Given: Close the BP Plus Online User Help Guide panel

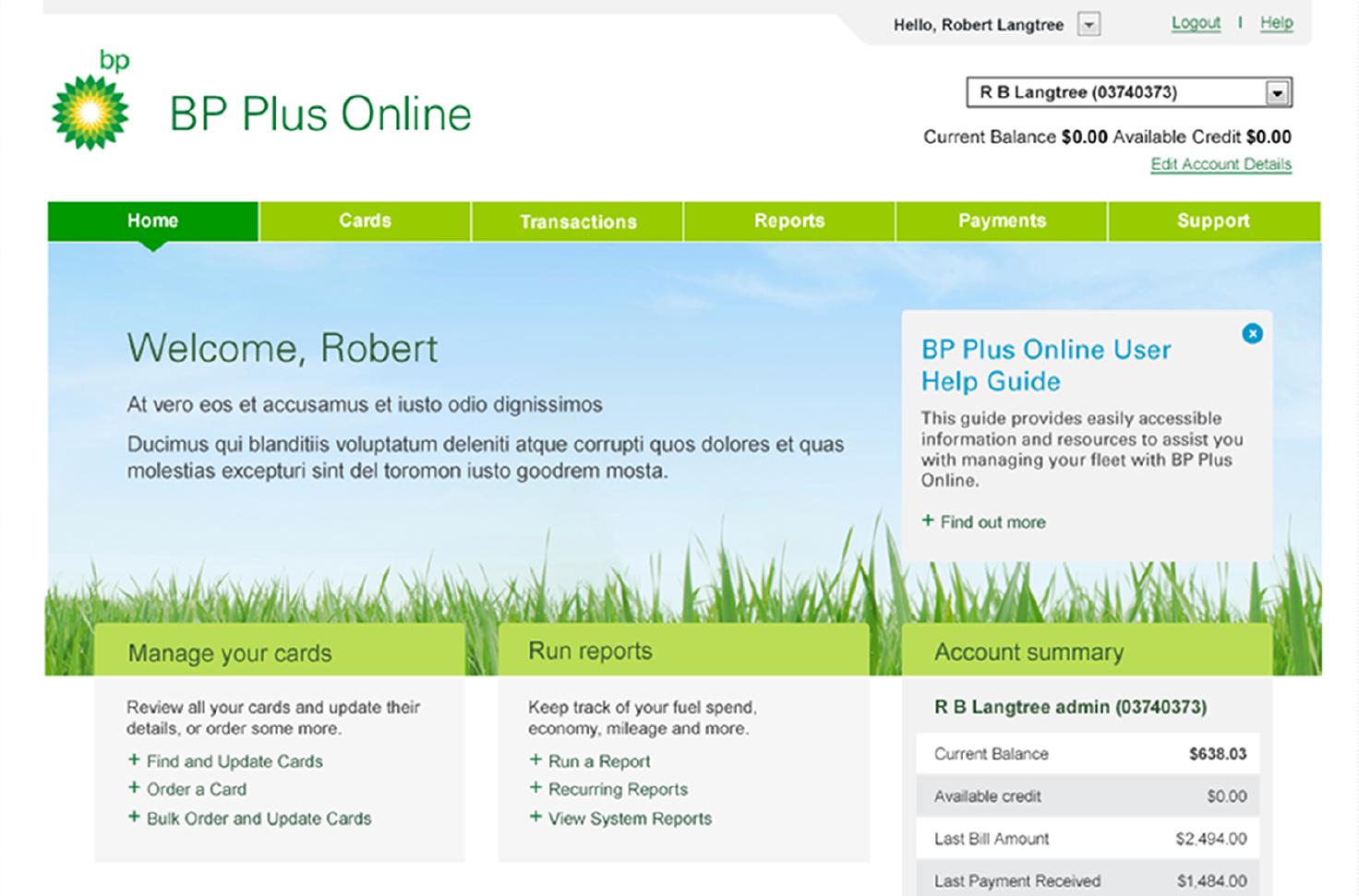Looking at the screenshot, I should (x=1252, y=334).
